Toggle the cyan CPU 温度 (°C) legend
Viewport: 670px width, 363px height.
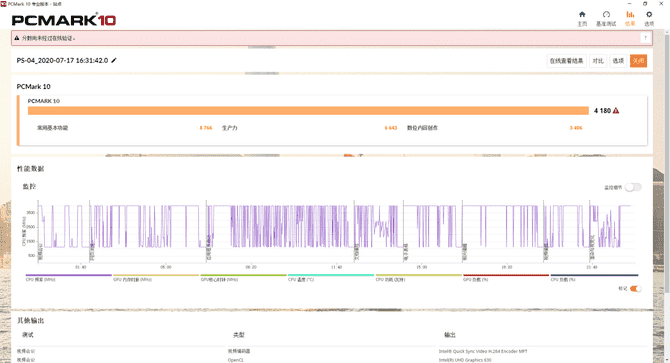pyautogui.click(x=331, y=278)
